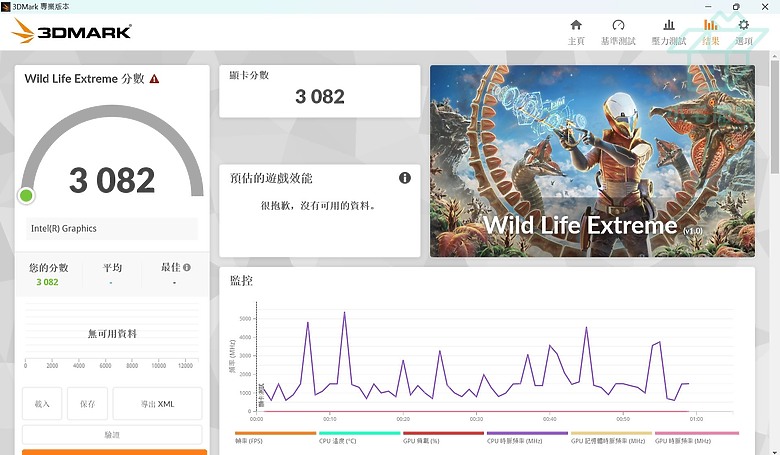The width and height of the screenshot is (780, 455).
Task: Click the 很抱歉，沒有可用的資料 message
Action: [x=318, y=205]
